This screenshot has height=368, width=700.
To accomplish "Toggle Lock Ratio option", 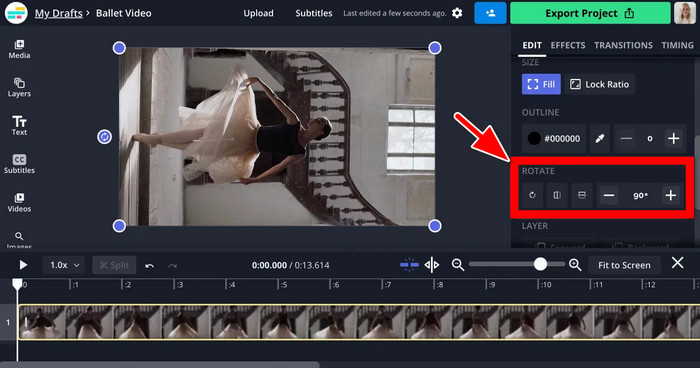I will click(600, 84).
